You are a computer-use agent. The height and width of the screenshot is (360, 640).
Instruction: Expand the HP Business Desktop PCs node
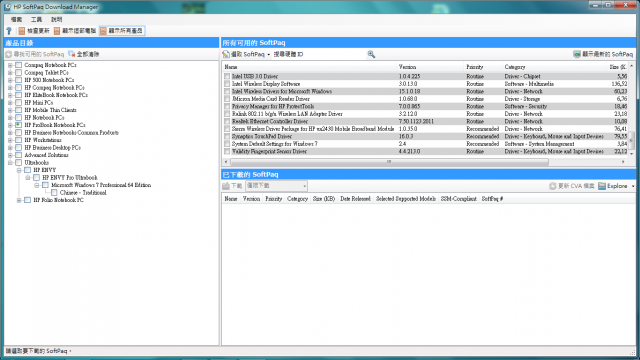(x=10, y=147)
